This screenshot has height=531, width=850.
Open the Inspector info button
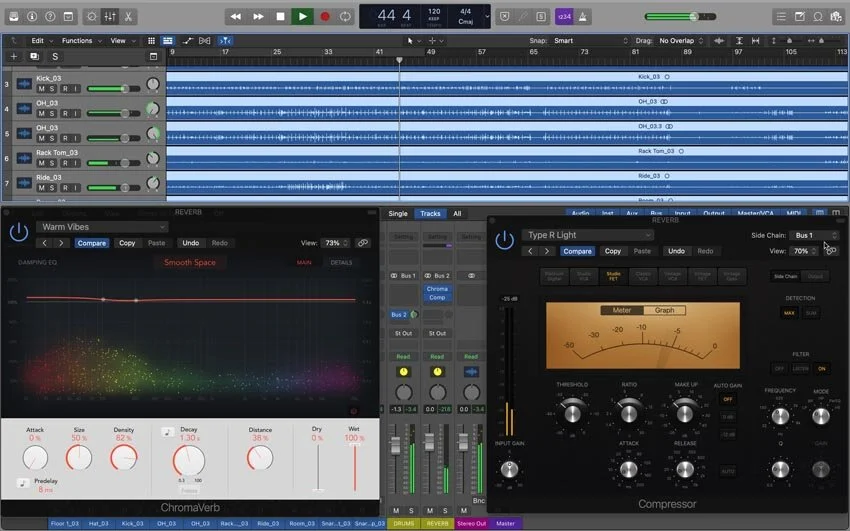click(32, 16)
